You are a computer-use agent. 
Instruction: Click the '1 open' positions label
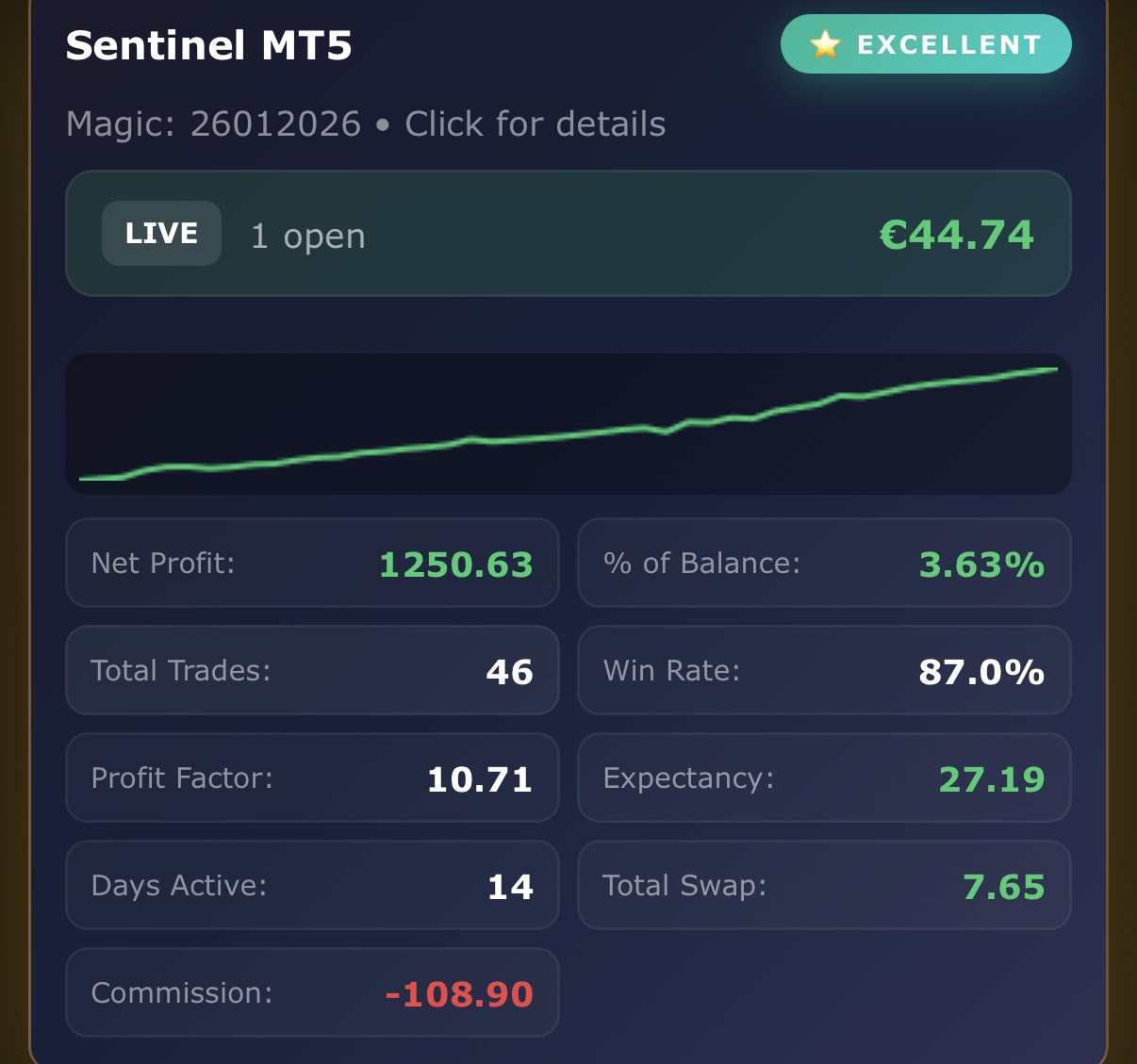coord(307,236)
